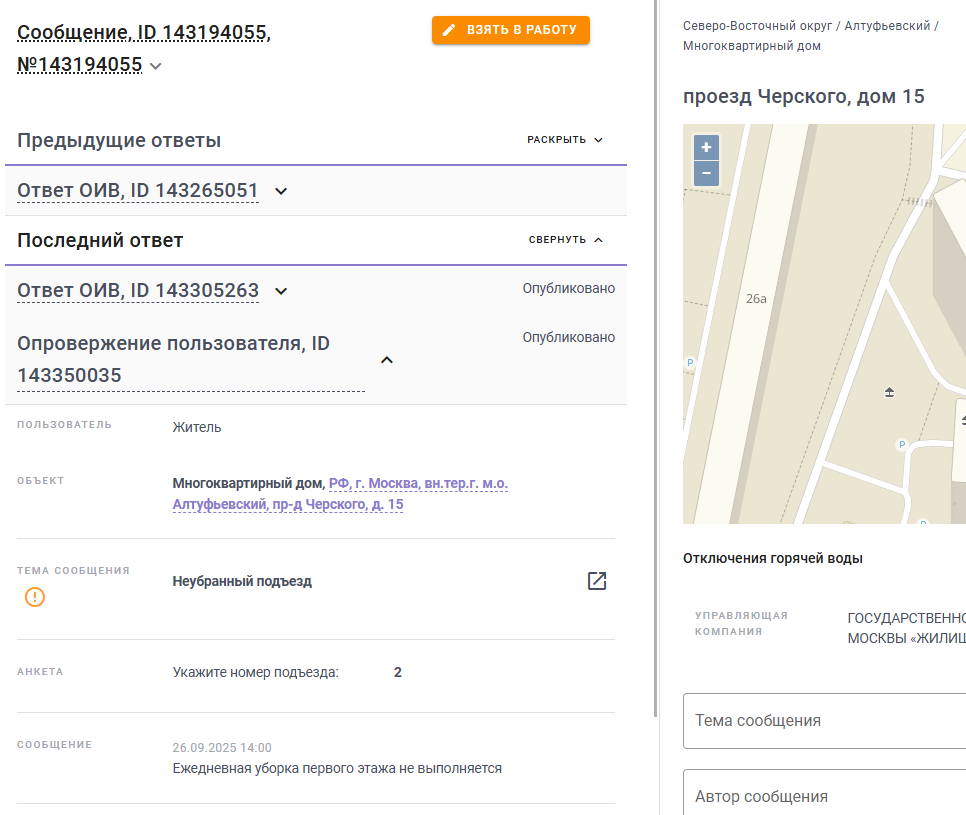This screenshot has height=815, width=966.
Task: Click the parking P marker near 26а
Action: click(690, 362)
